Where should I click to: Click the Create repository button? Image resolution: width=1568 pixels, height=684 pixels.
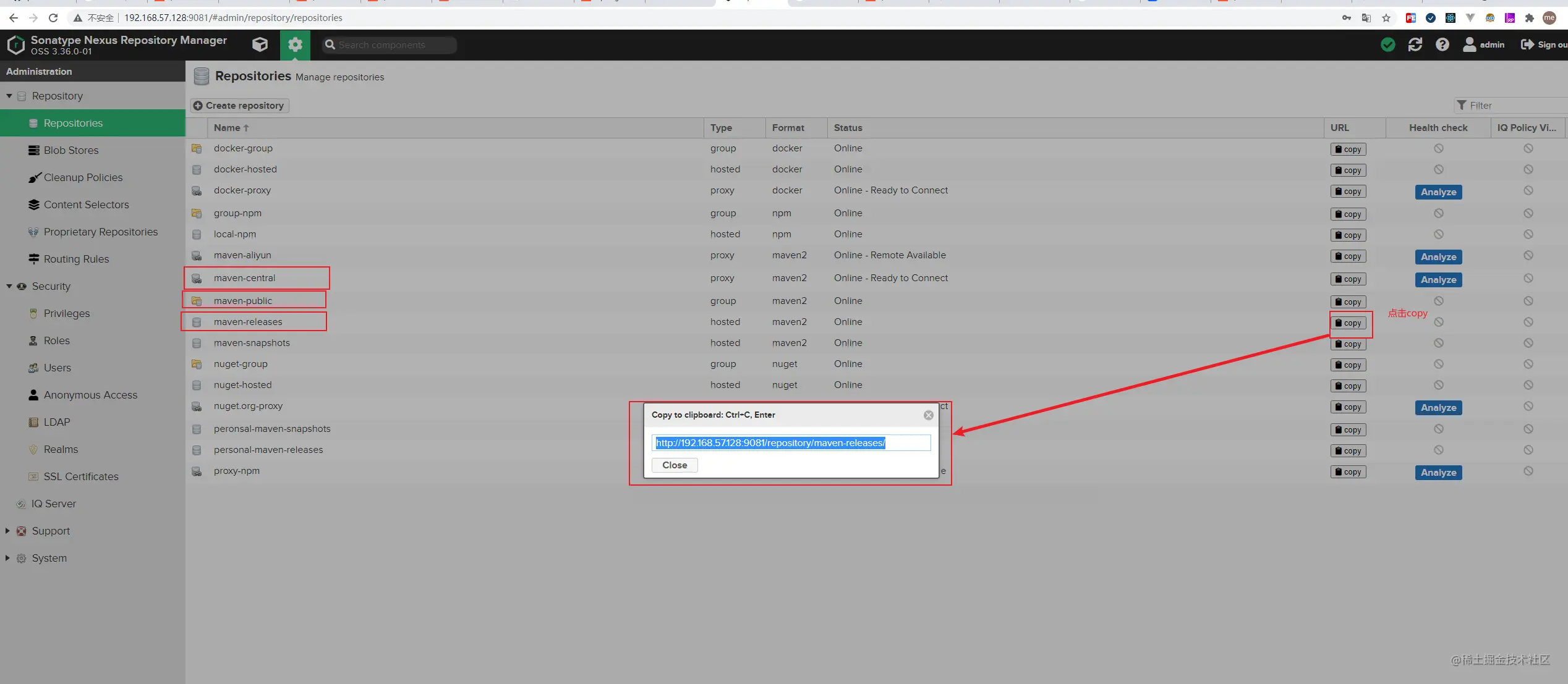pos(239,106)
